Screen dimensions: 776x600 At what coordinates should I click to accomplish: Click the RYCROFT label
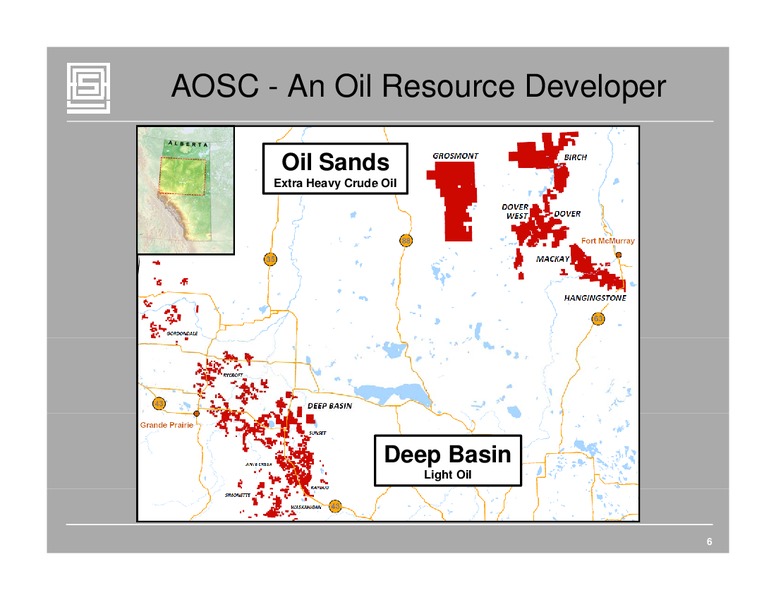point(233,375)
